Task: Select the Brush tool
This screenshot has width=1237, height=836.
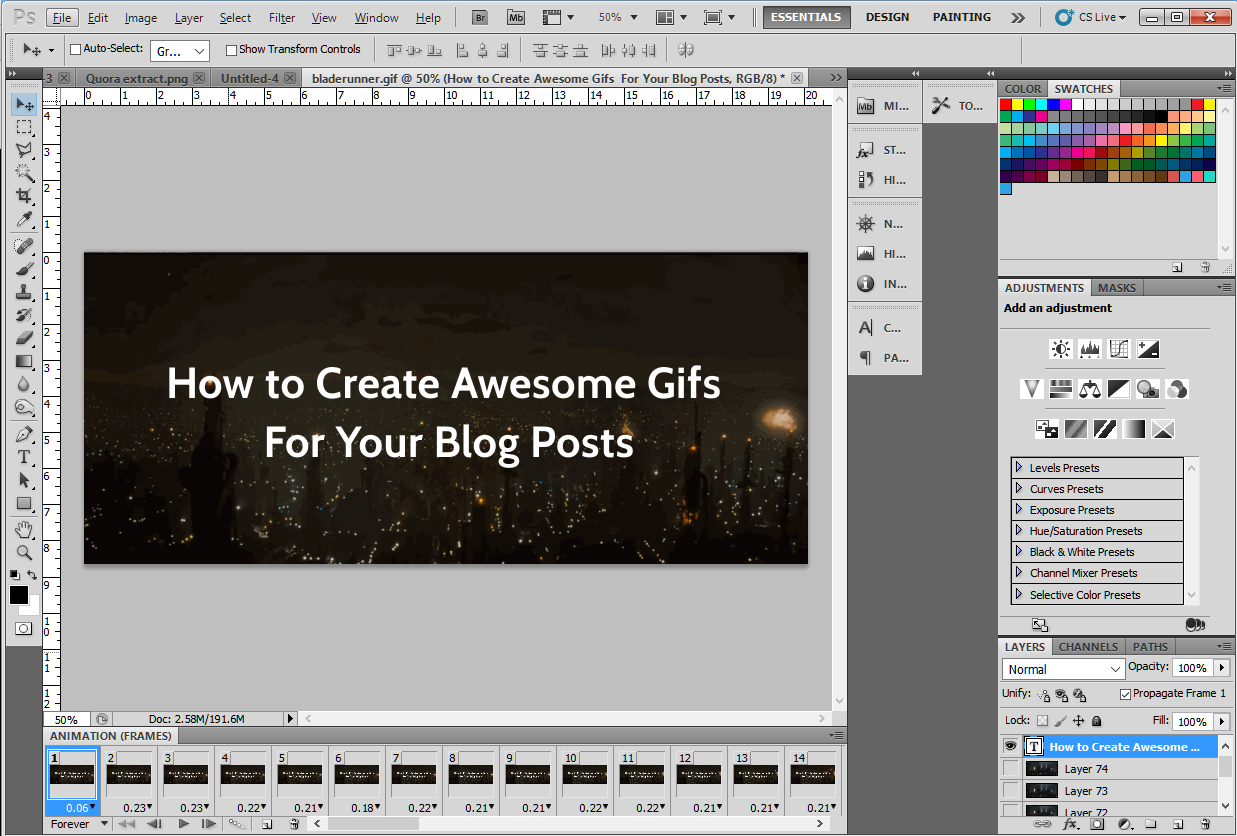Action: point(24,269)
